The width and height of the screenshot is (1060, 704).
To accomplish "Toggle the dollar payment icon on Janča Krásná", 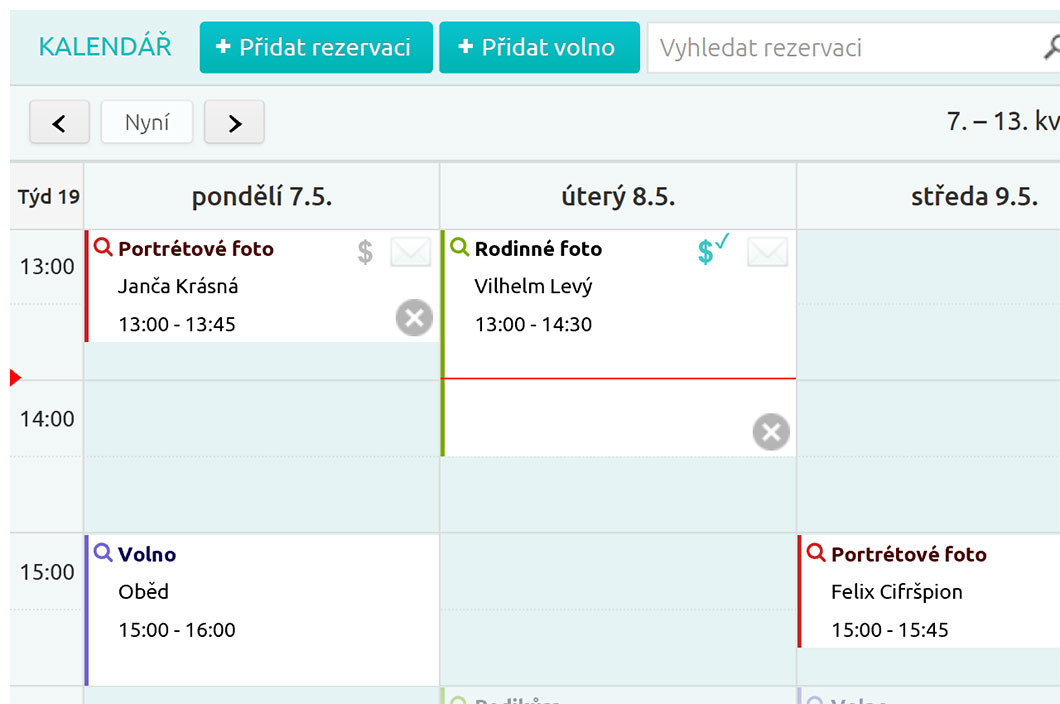I will pos(363,252).
